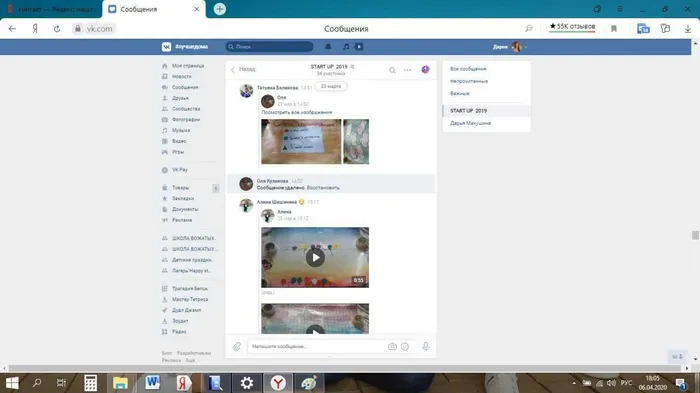700x393 pixels.
Task: Open Моя страница in left sidebar
Action: 188,66
